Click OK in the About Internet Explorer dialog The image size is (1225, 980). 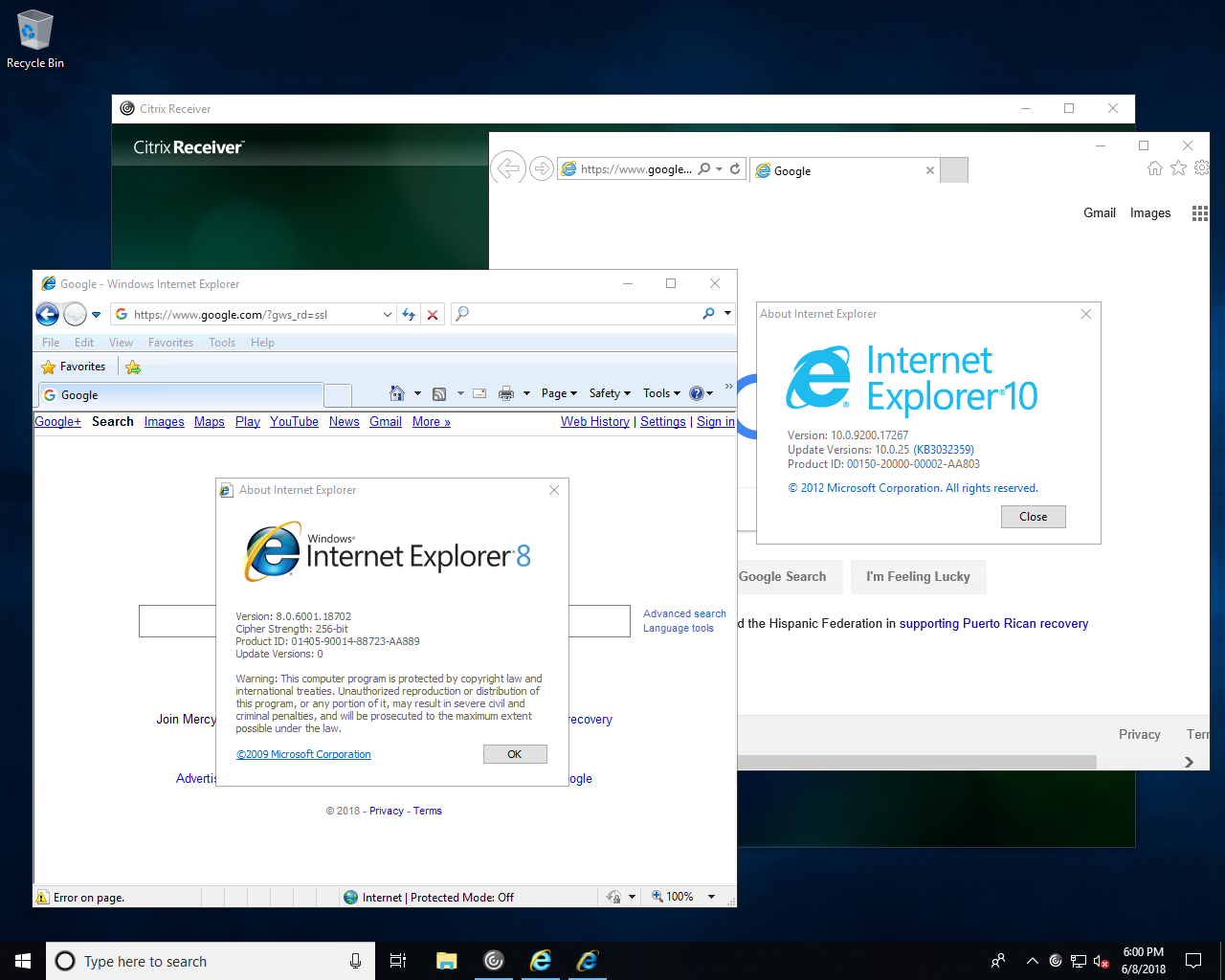515,753
